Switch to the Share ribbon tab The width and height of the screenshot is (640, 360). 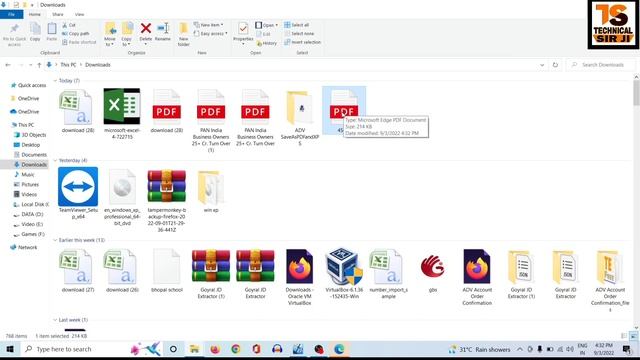pos(58,14)
